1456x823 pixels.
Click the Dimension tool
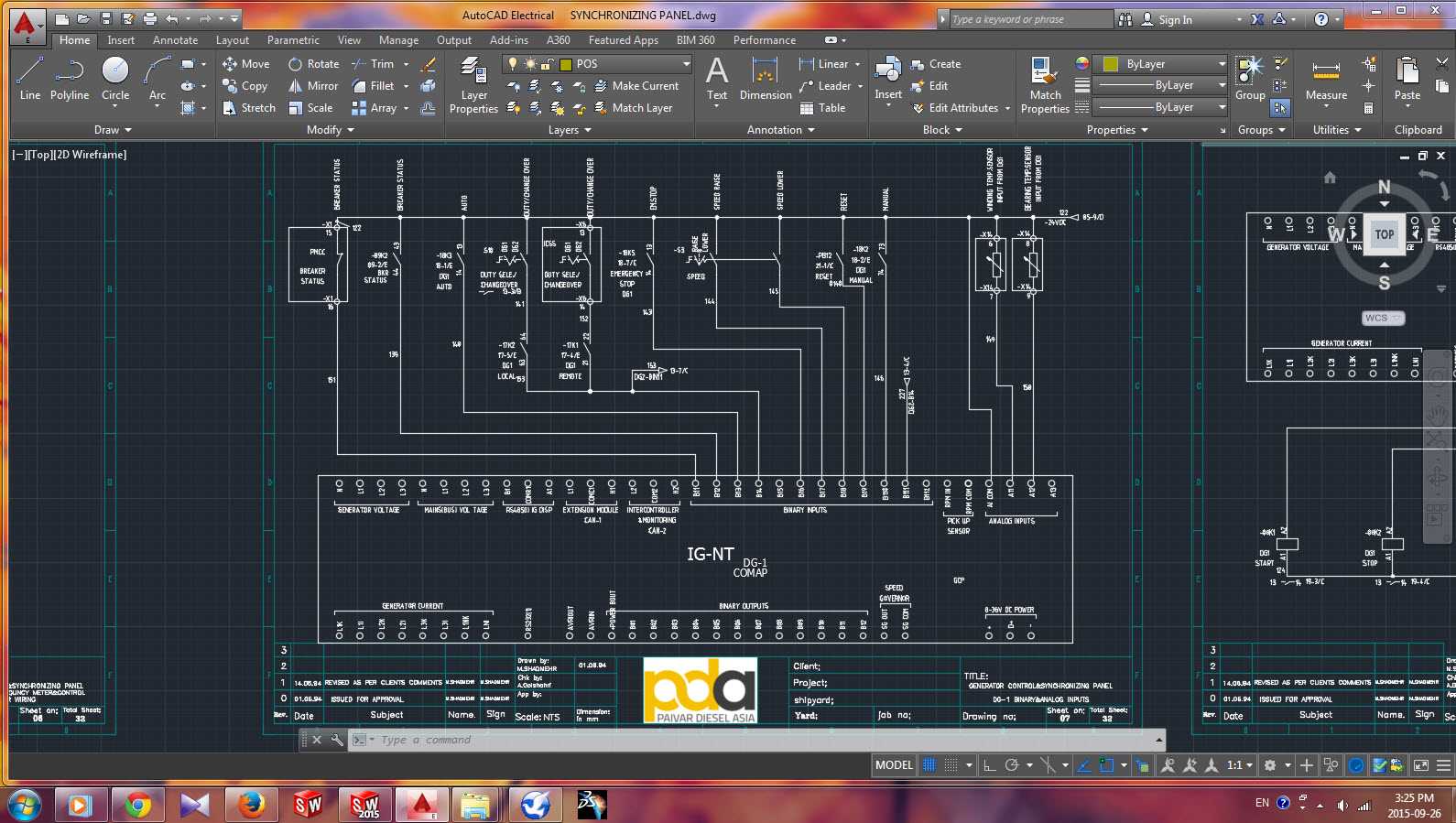click(766, 78)
